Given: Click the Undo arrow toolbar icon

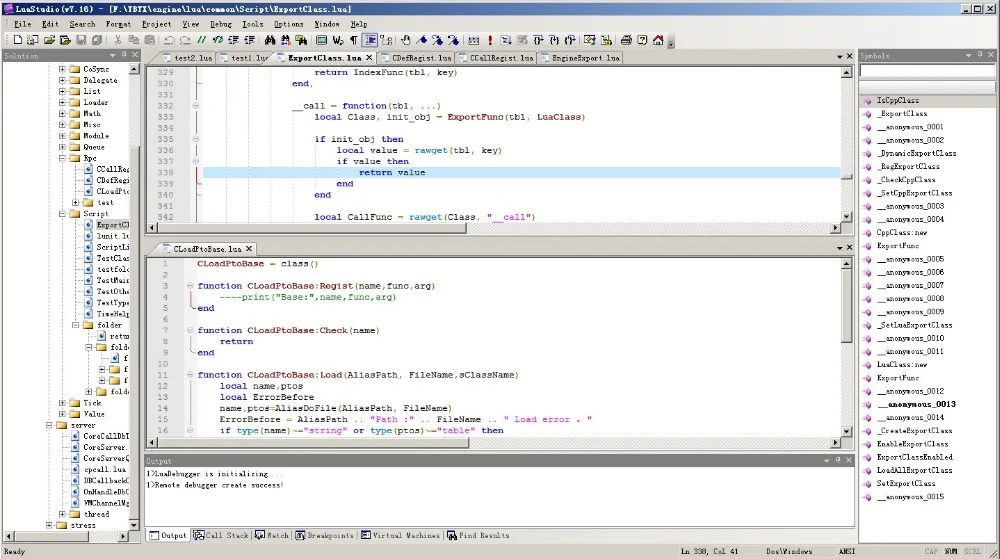Looking at the screenshot, I should point(170,40).
